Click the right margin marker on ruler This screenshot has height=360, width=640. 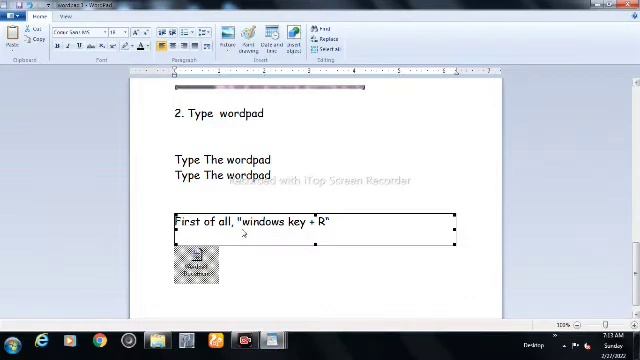coord(456,72)
